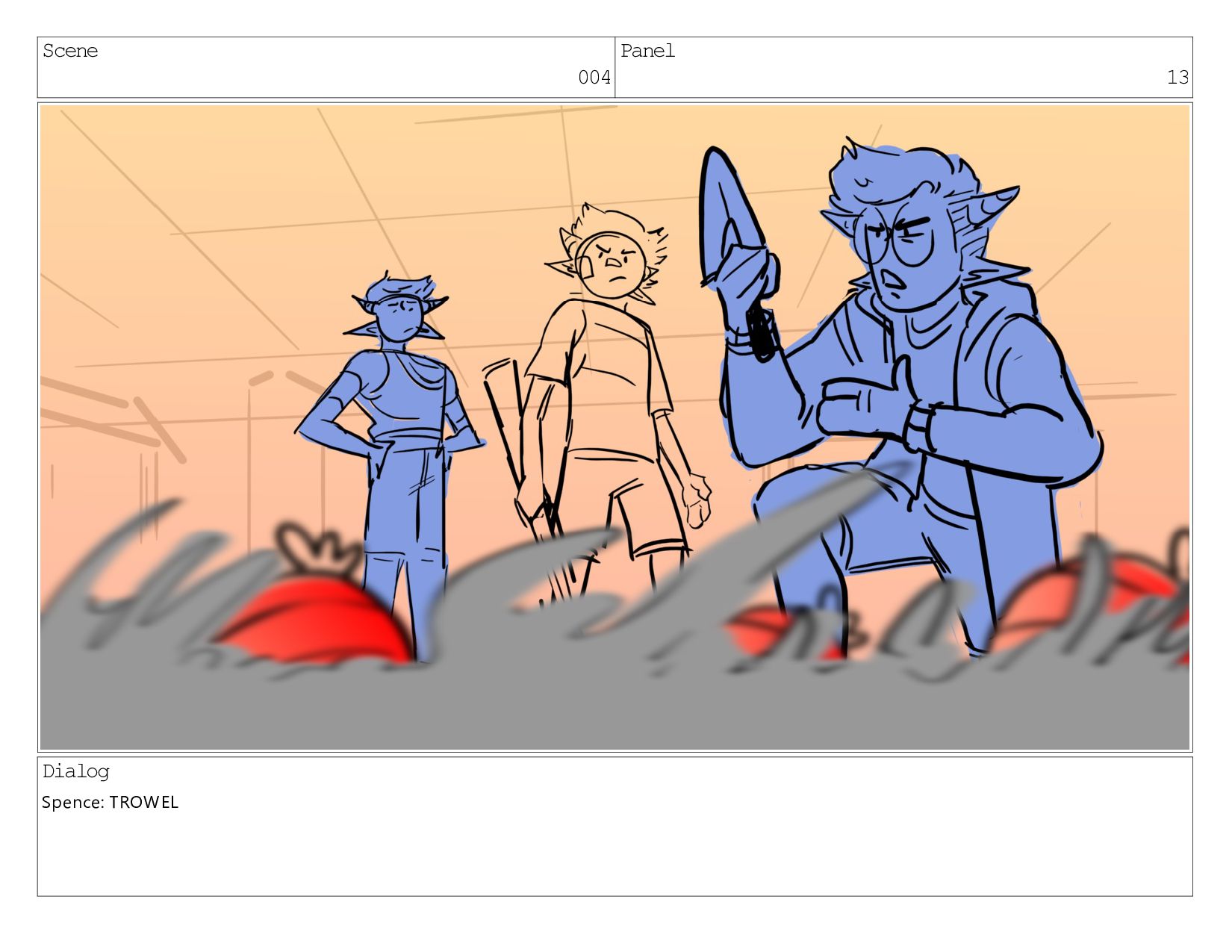
Task: Click the Panel label
Action: [x=647, y=51]
